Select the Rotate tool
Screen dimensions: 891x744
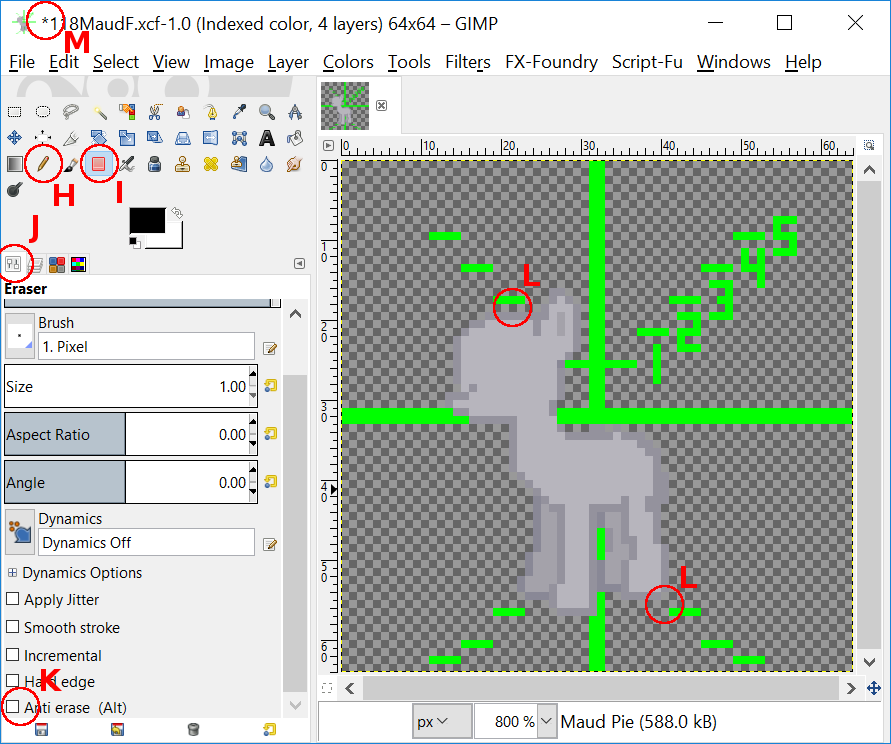pos(99,138)
